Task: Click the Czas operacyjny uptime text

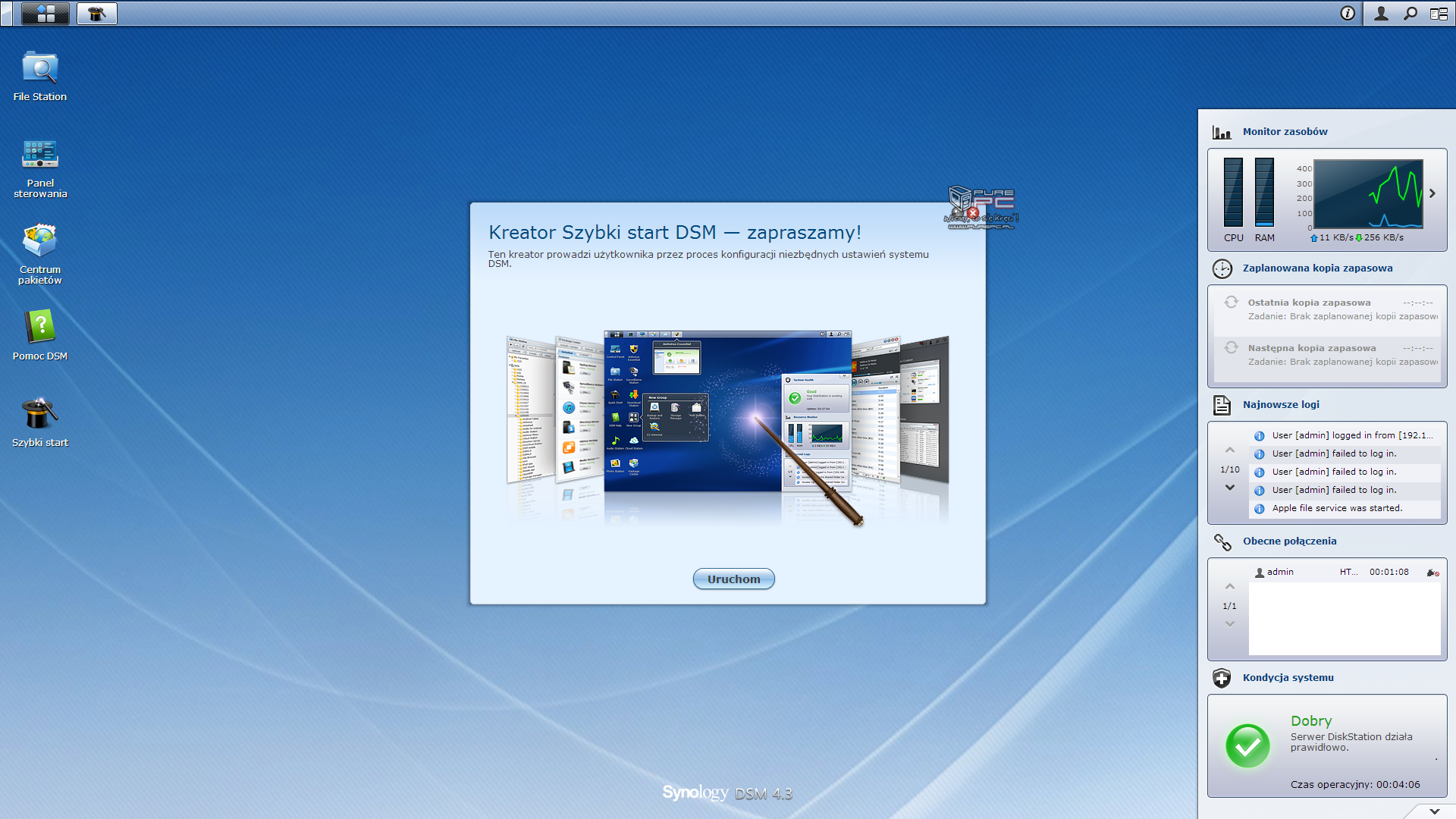Action: coord(1355,784)
